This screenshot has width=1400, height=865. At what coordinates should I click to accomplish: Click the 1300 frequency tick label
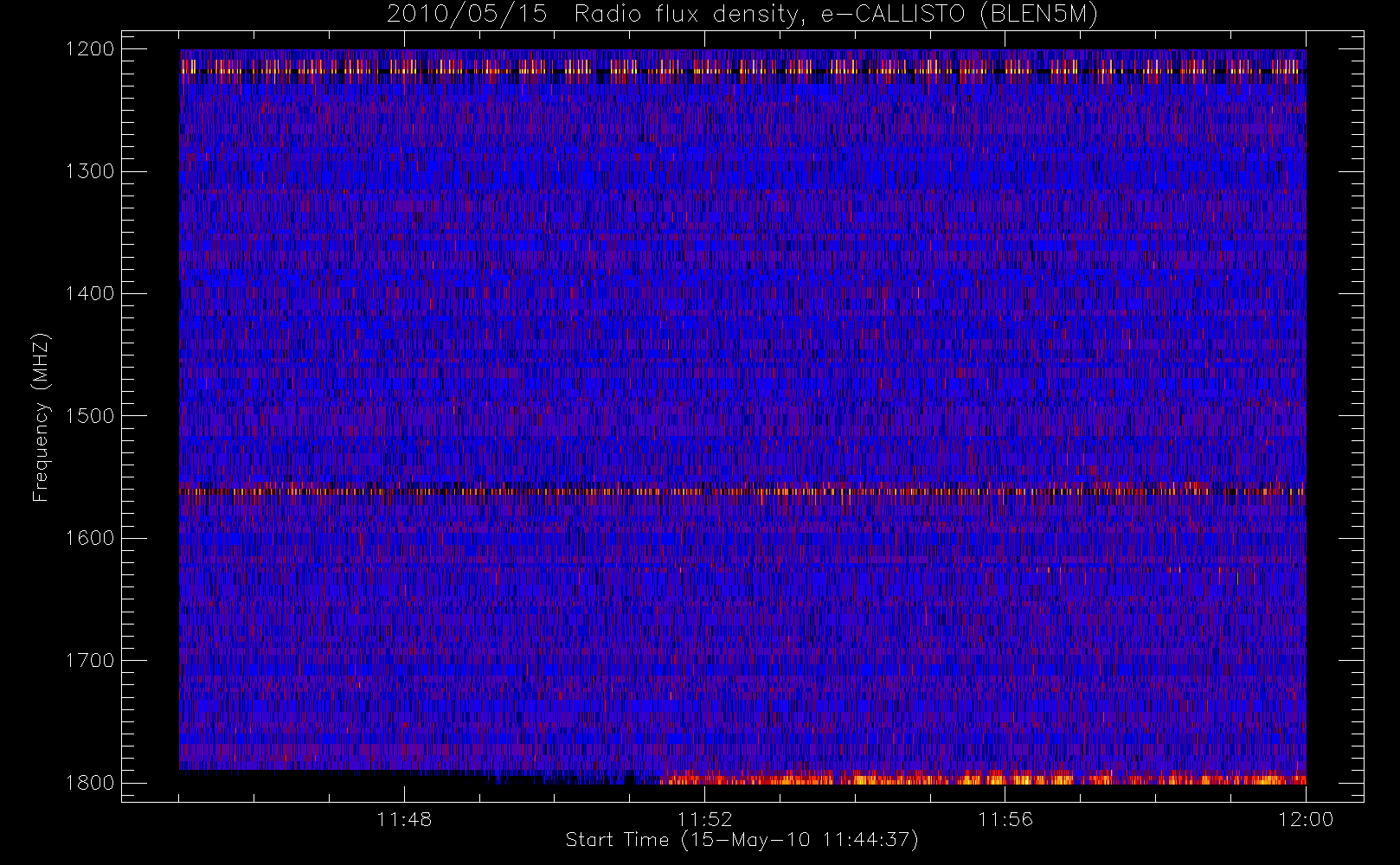pos(90,171)
